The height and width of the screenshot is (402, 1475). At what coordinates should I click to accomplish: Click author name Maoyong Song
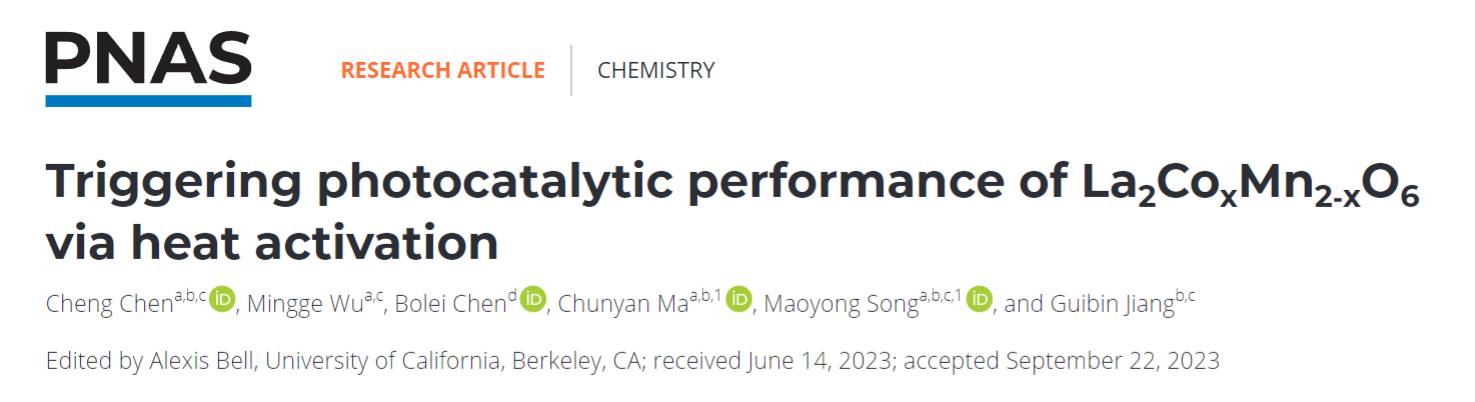point(841,305)
